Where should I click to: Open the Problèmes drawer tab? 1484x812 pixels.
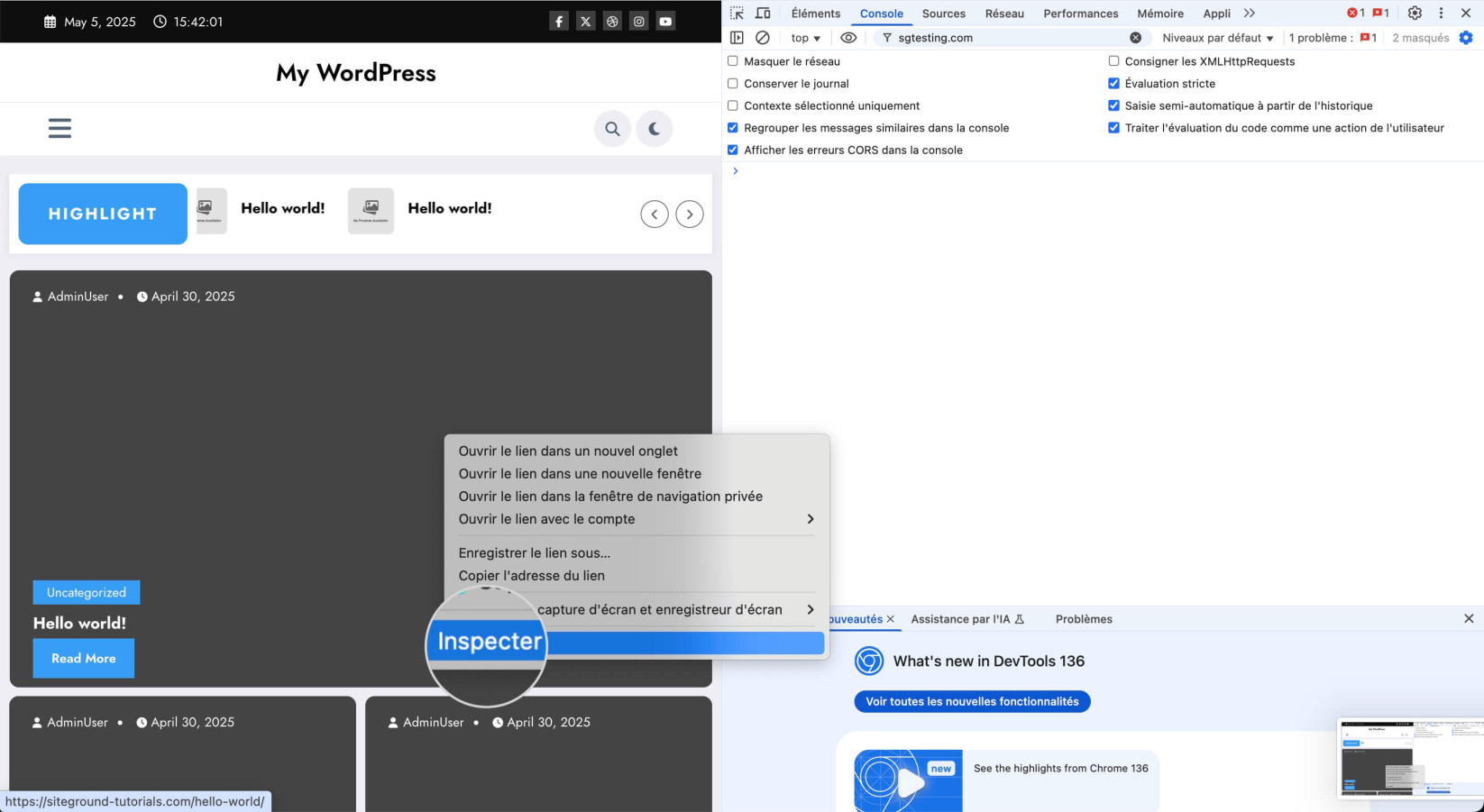[1084, 619]
